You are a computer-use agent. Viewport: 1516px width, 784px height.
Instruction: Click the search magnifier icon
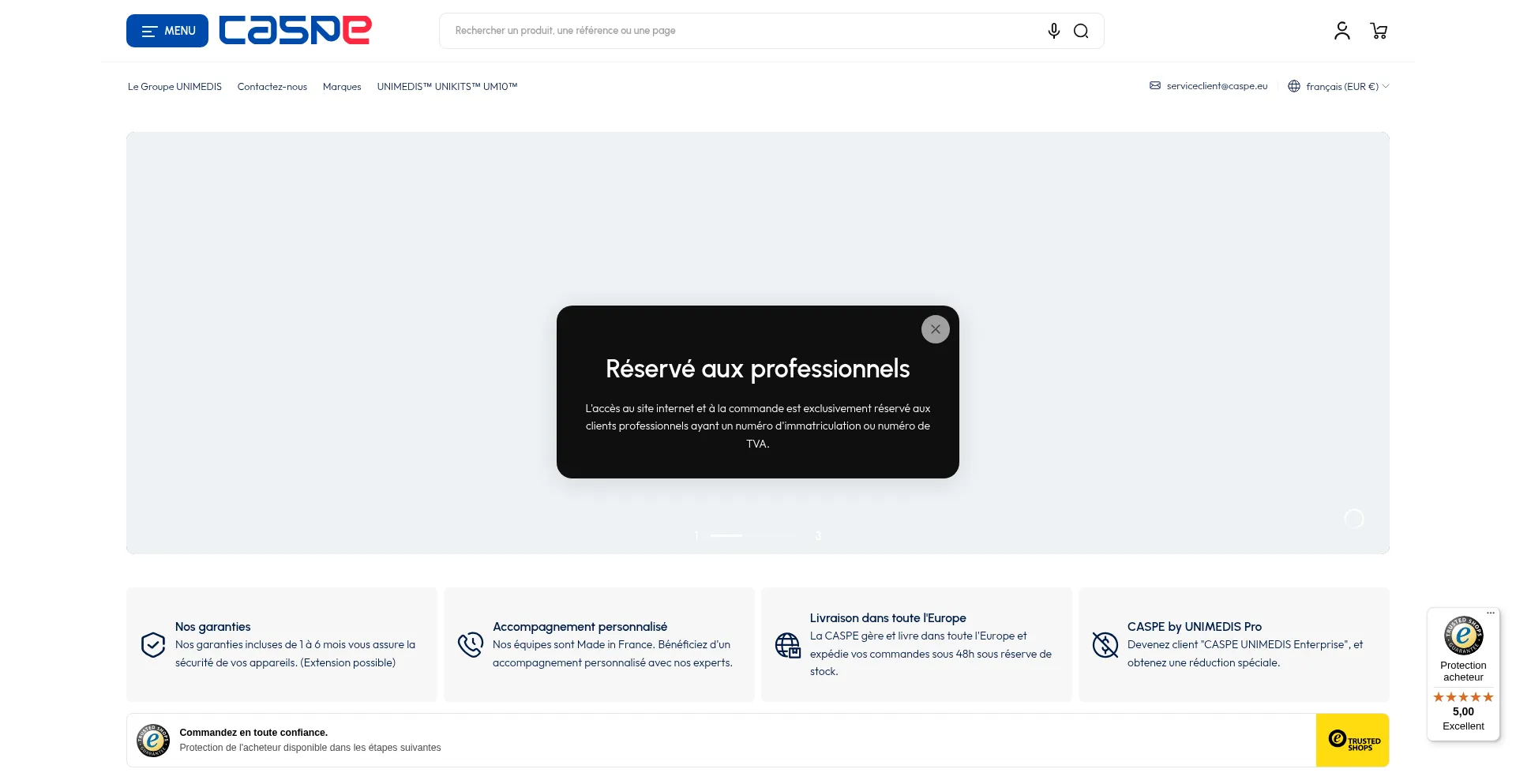[x=1081, y=31]
